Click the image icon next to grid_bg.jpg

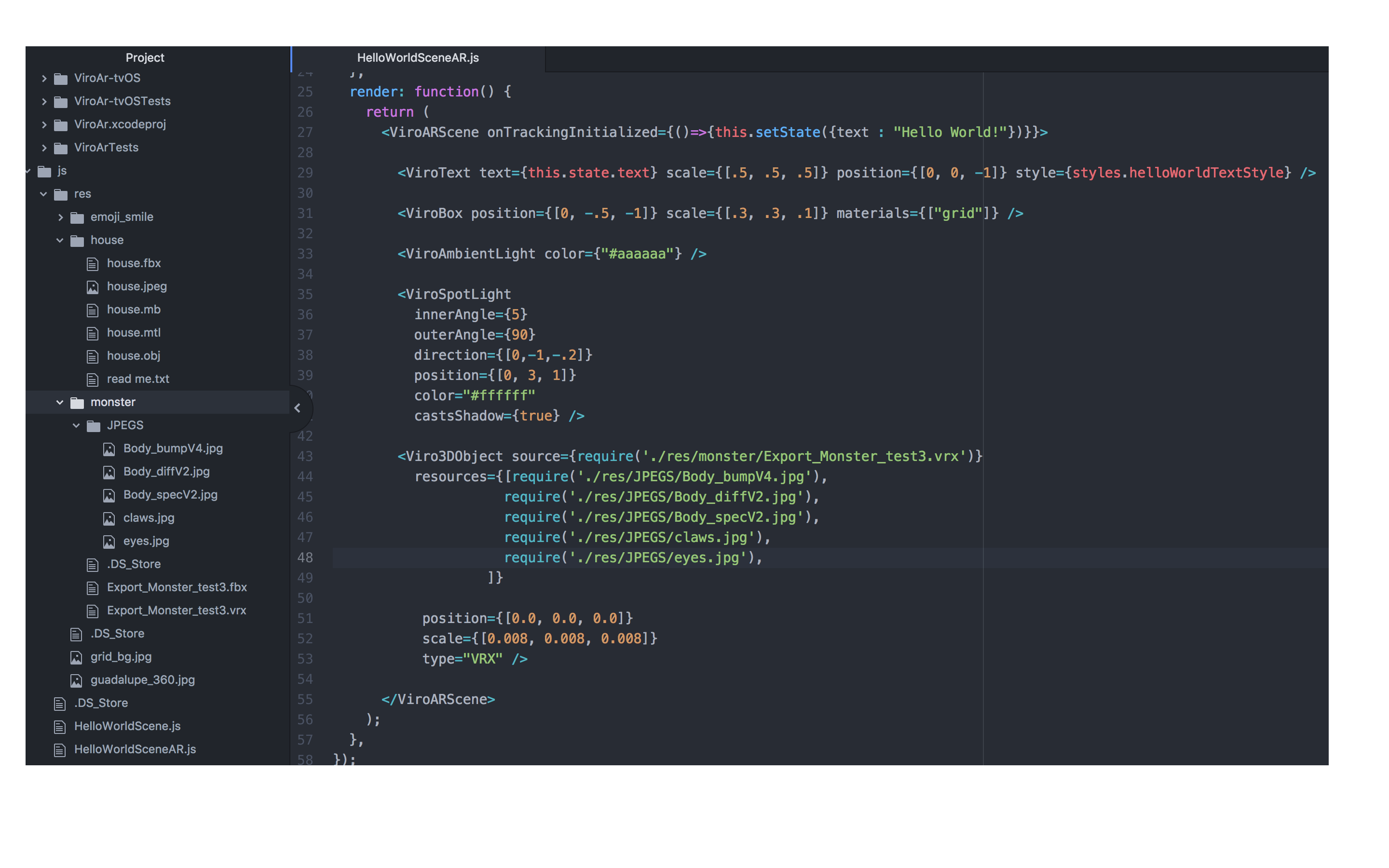[77, 657]
